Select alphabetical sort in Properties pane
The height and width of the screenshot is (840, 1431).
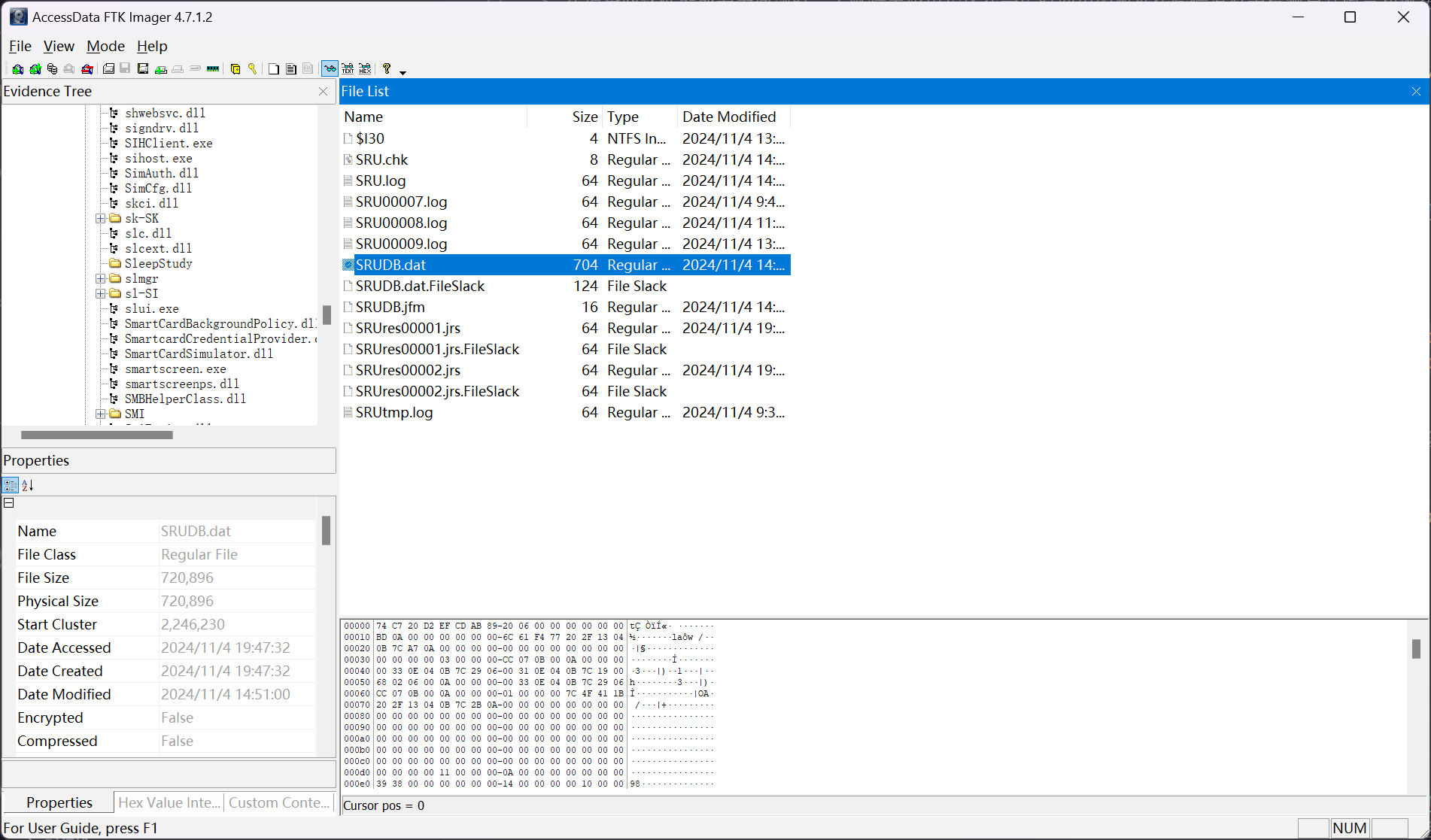[28, 485]
